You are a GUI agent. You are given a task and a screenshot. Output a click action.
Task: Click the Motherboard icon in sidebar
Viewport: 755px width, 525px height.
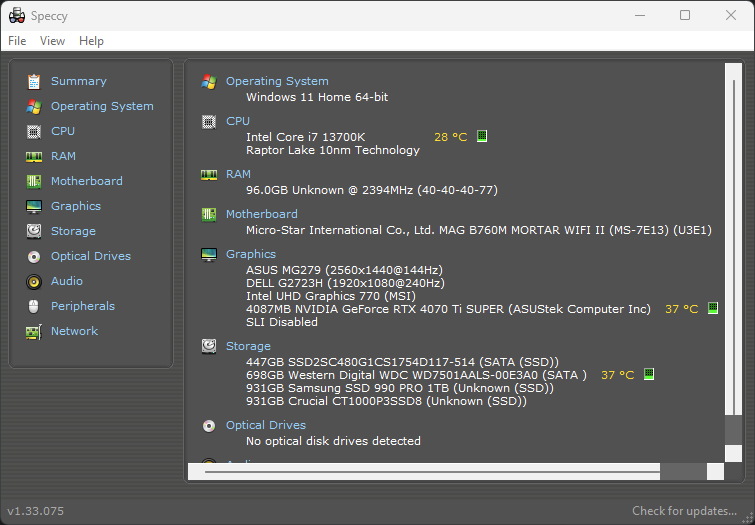[34, 182]
